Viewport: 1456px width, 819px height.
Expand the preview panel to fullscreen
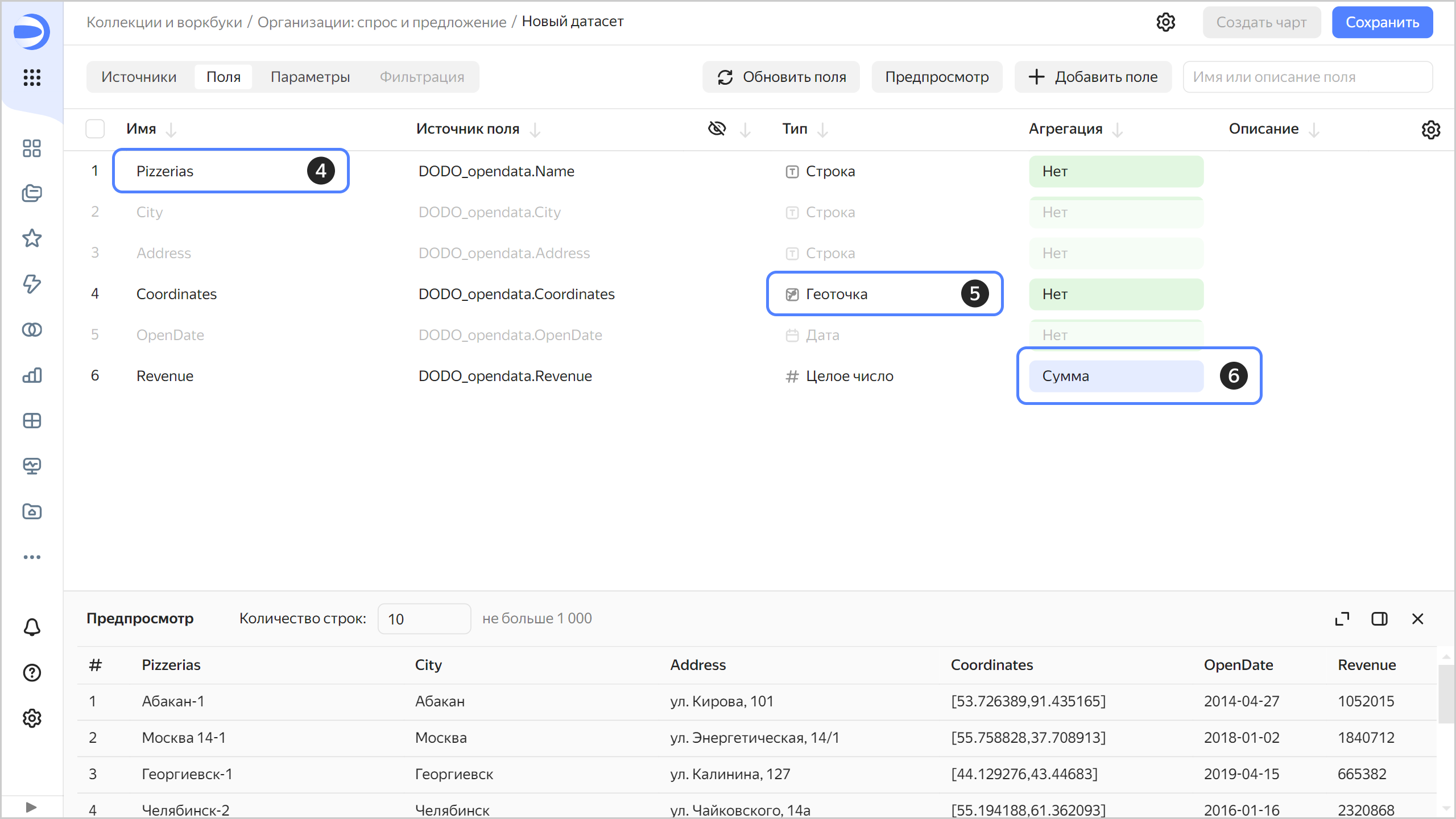click(x=1342, y=619)
